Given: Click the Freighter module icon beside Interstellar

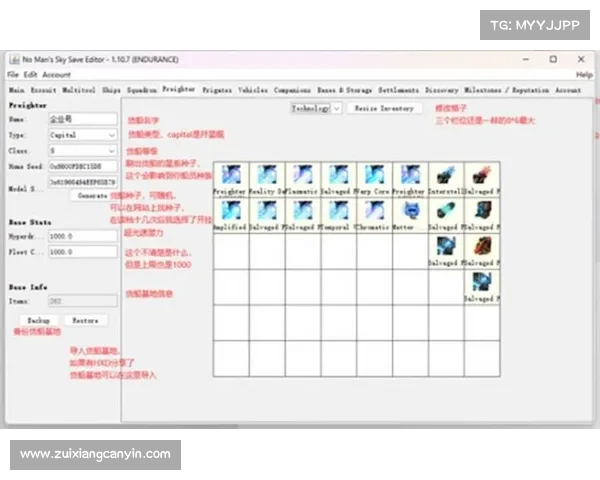Looking at the screenshot, I should [410, 175].
